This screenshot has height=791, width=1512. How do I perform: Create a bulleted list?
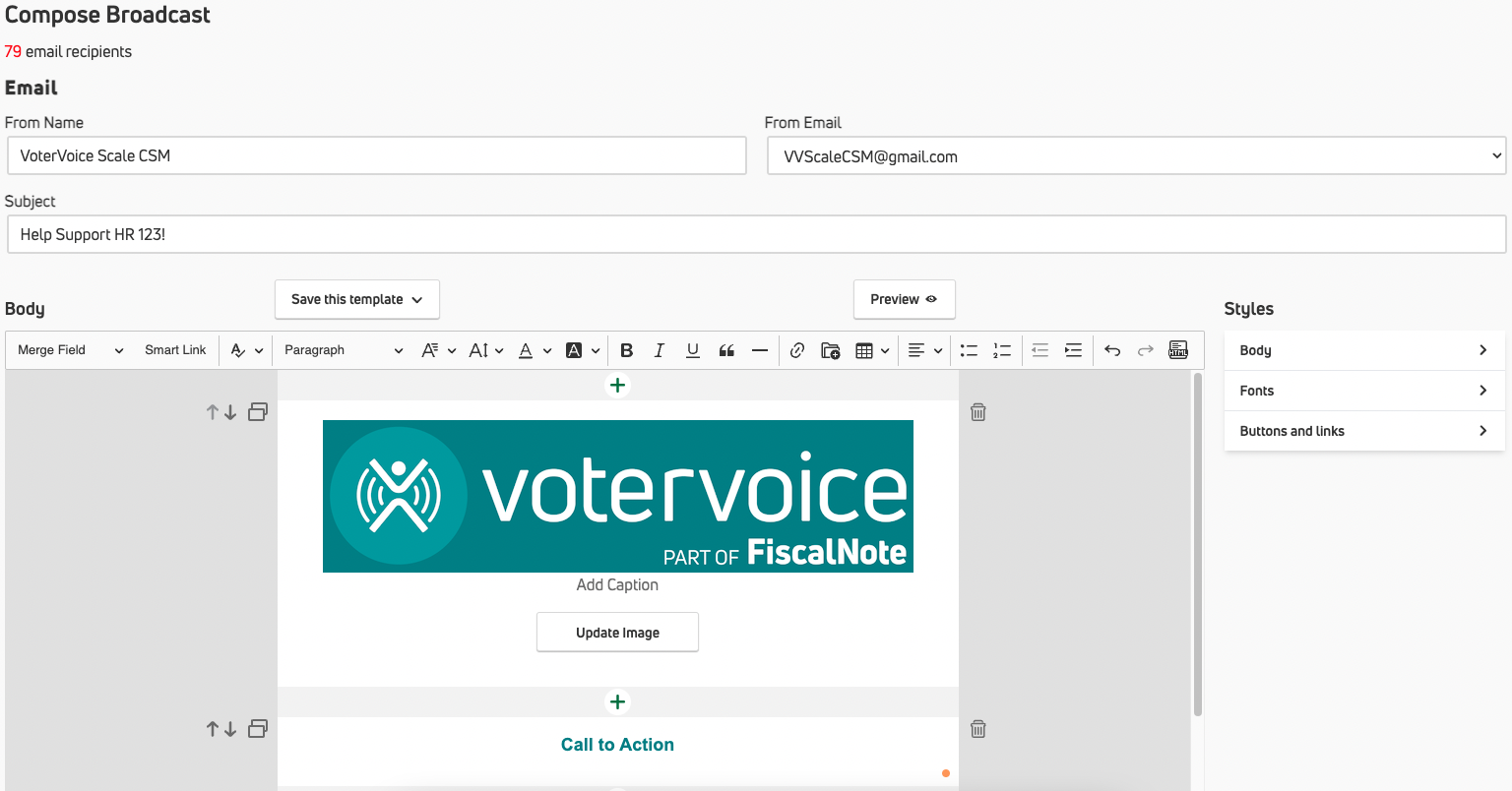969,350
